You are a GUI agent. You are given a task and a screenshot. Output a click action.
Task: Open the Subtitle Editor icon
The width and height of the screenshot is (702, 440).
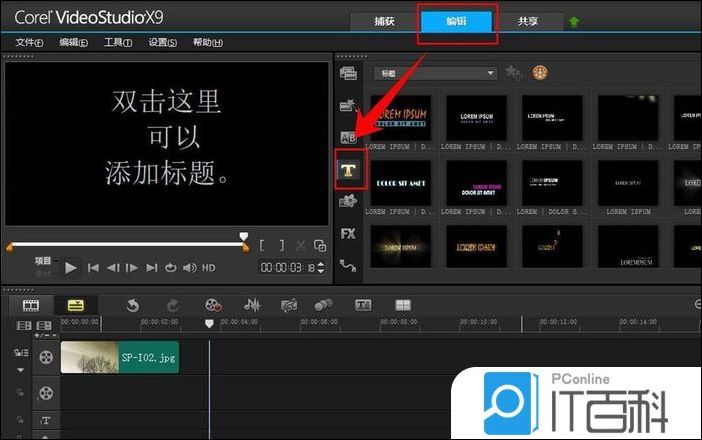click(x=363, y=306)
